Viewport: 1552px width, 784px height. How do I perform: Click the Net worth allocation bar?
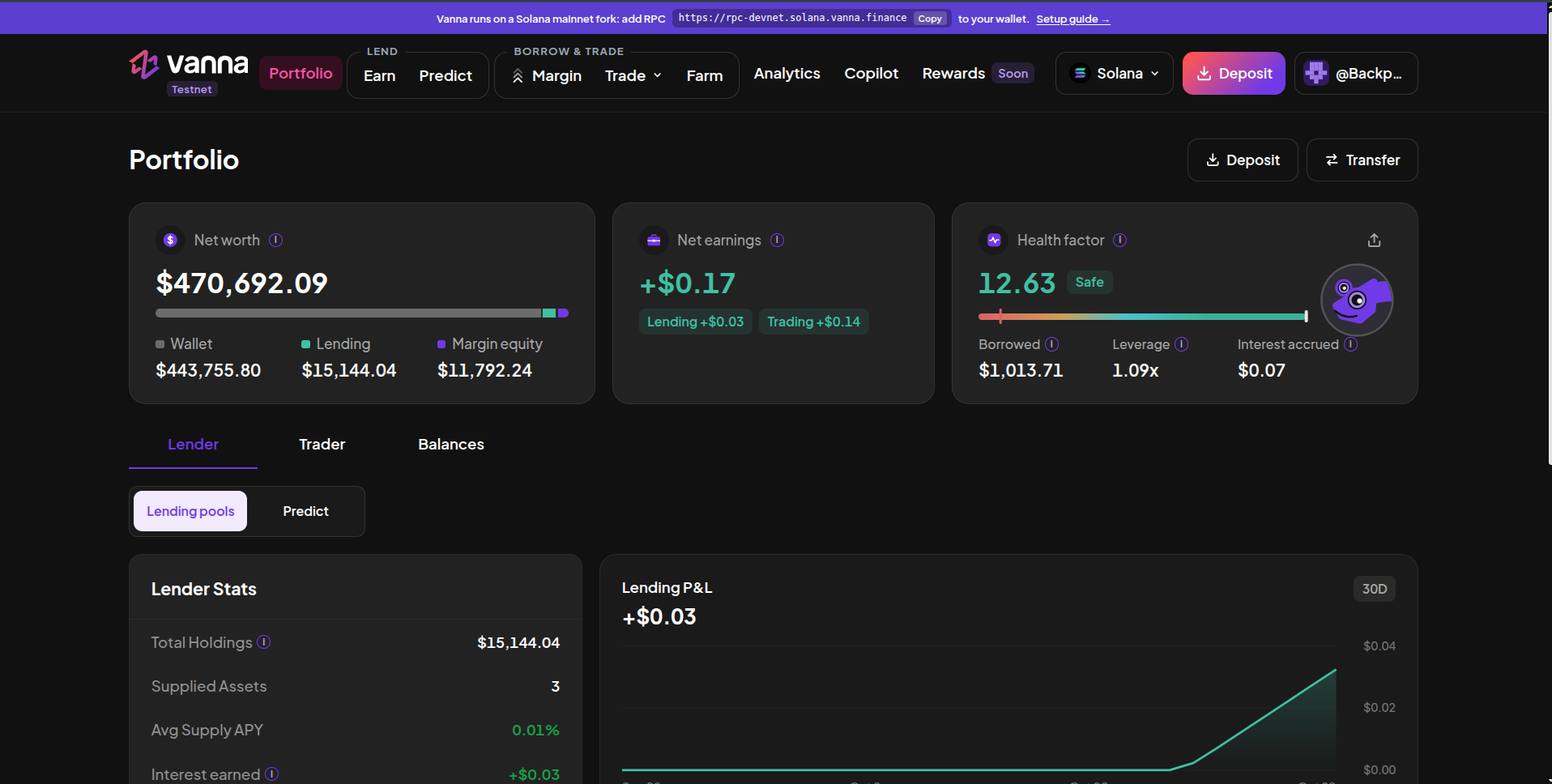point(362,313)
